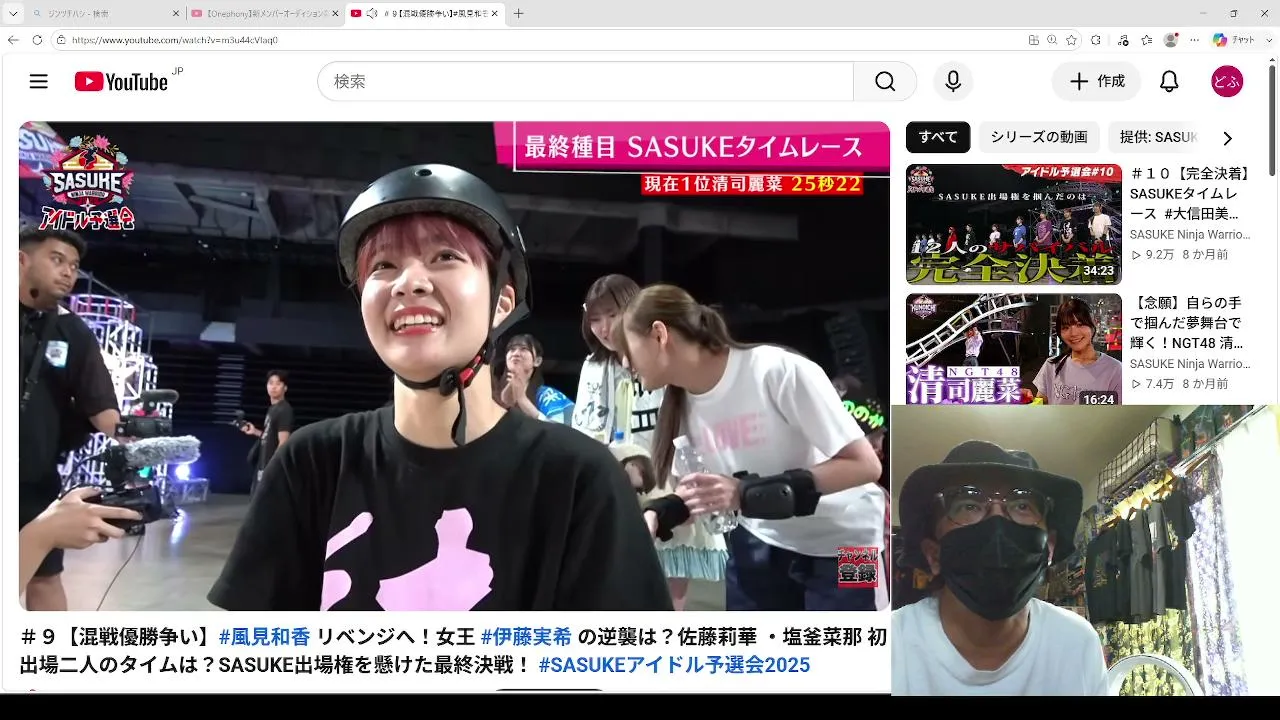Switch to the Onephony audition tab
This screenshot has width=1280, height=720.
(x=264, y=14)
